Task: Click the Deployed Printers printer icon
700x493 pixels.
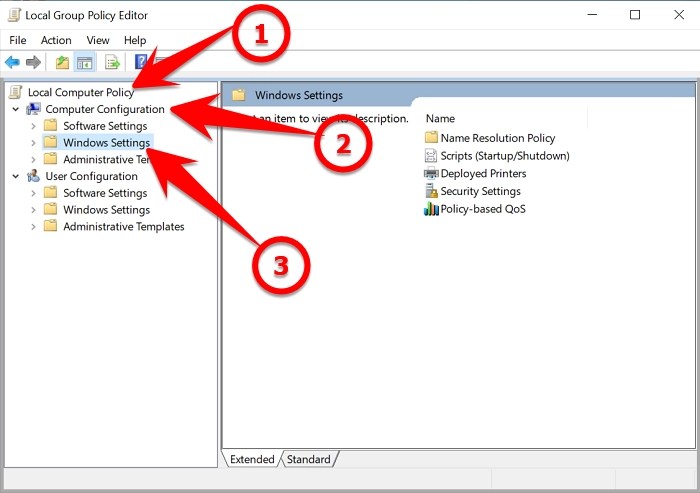Action: [431, 173]
